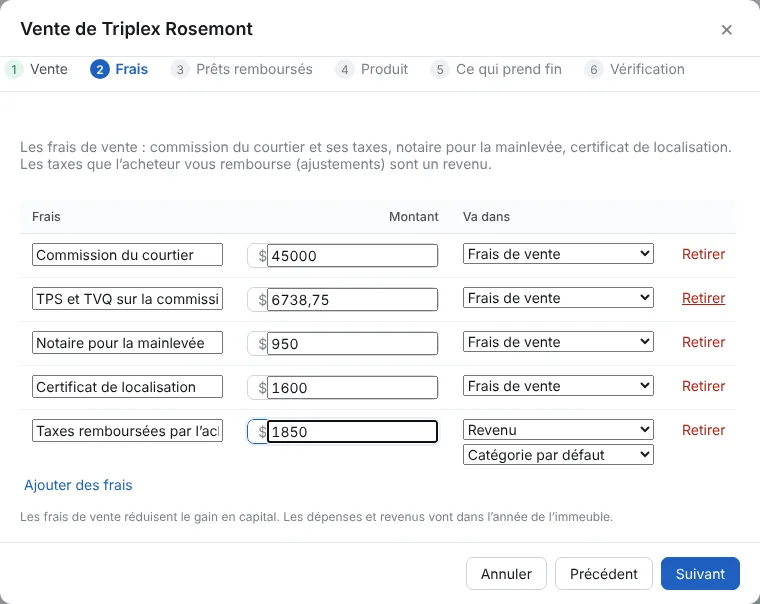This screenshot has width=760, height=604.
Task: Open the Catégorie par défaut dropdown
Action: 558,455
